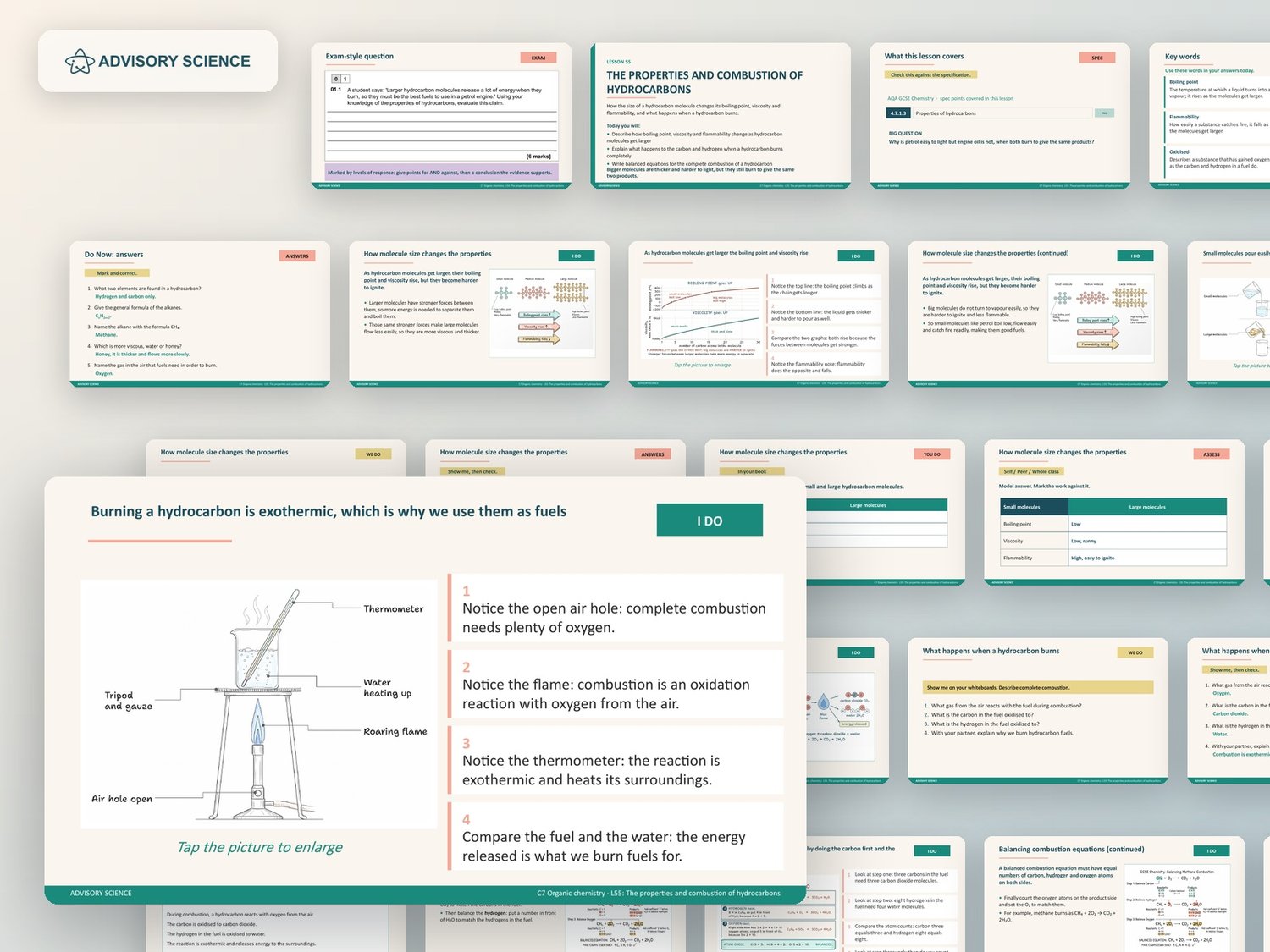Click the Advisory Science star logo icon
Image resolution: width=1270 pixels, height=952 pixels.
80,61
